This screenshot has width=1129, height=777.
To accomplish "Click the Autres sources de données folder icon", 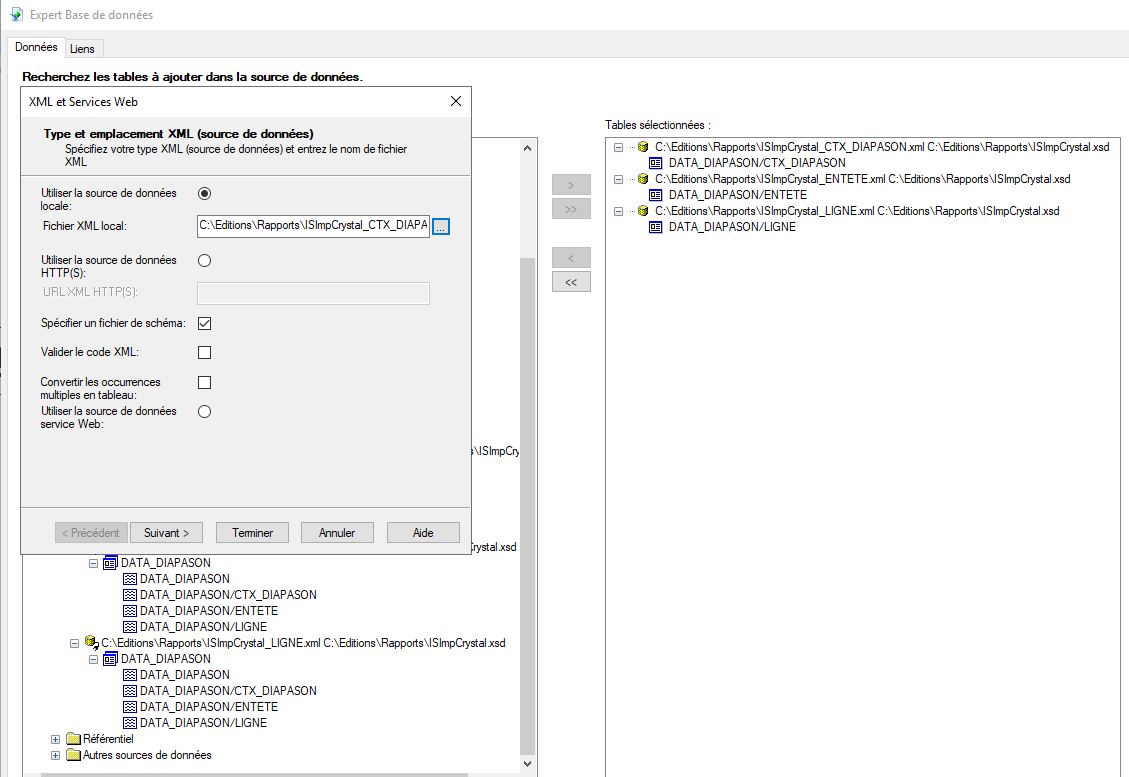I will click(73, 755).
